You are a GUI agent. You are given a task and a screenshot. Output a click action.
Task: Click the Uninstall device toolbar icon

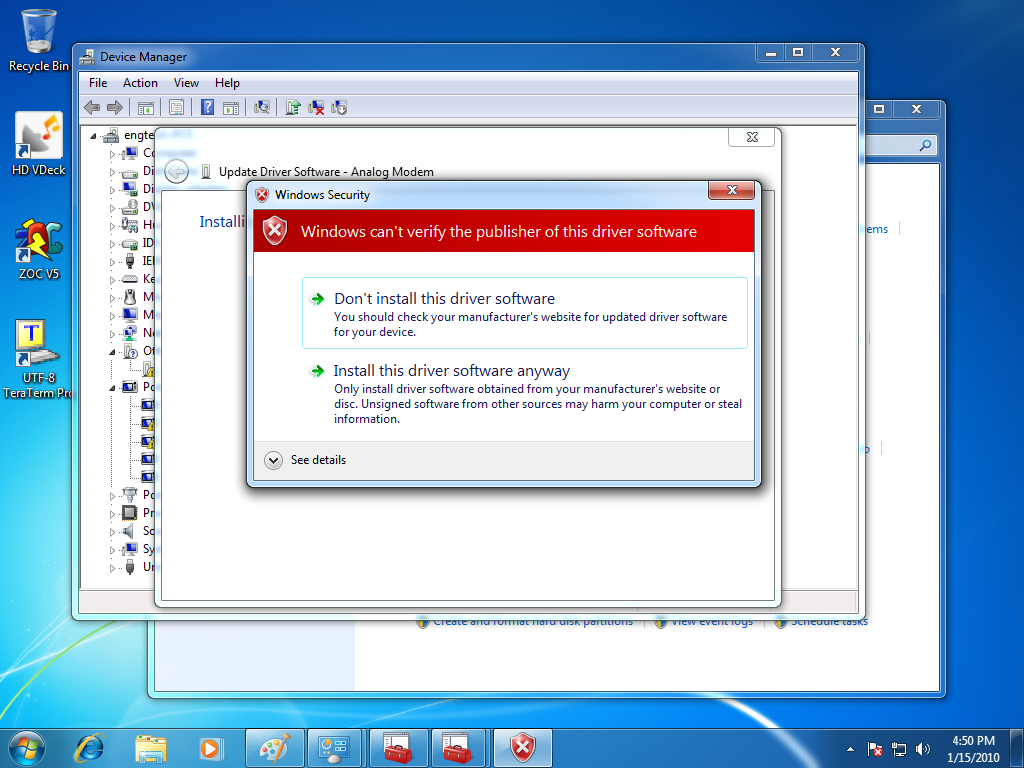click(316, 108)
